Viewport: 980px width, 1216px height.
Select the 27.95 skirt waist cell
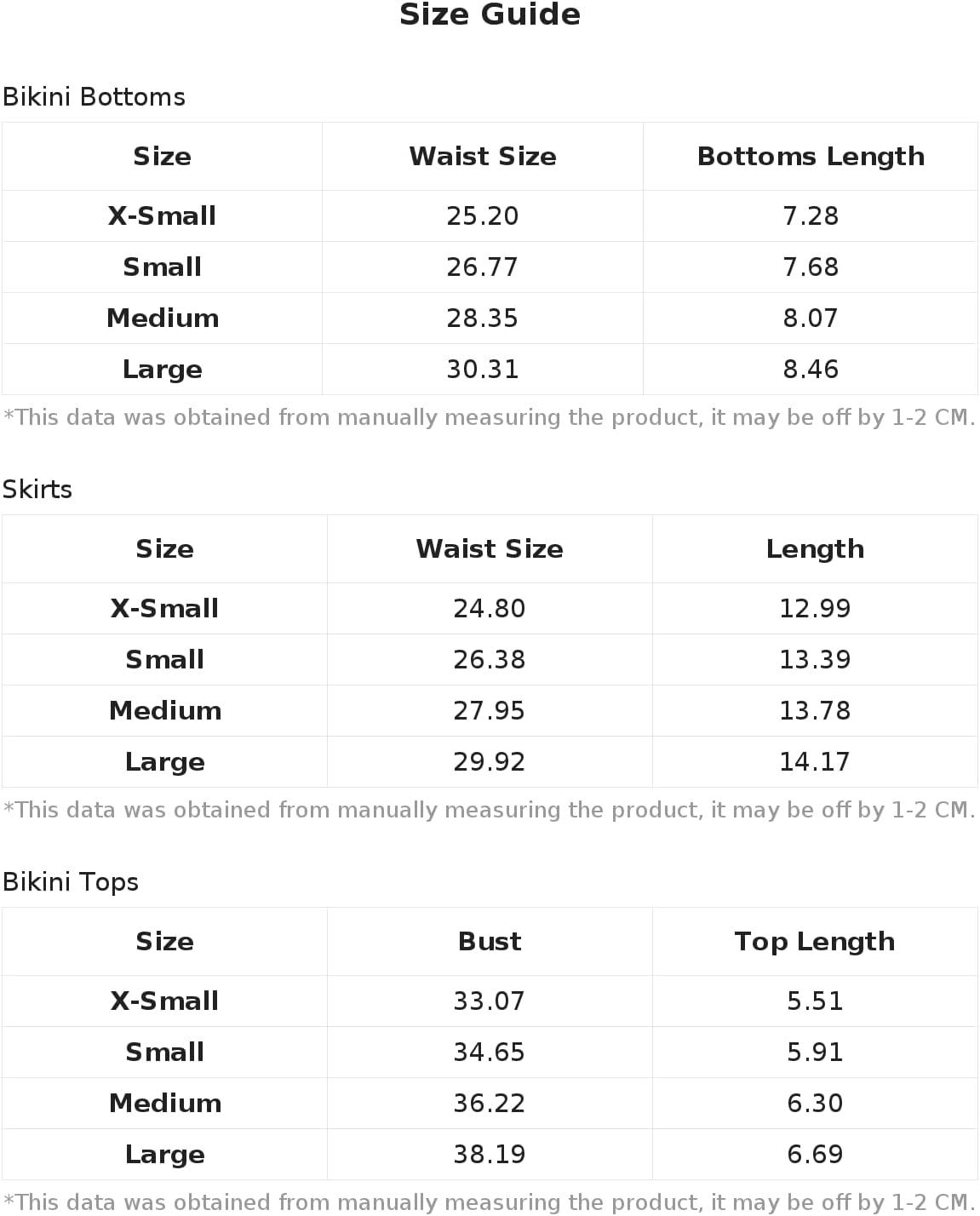[x=490, y=711]
